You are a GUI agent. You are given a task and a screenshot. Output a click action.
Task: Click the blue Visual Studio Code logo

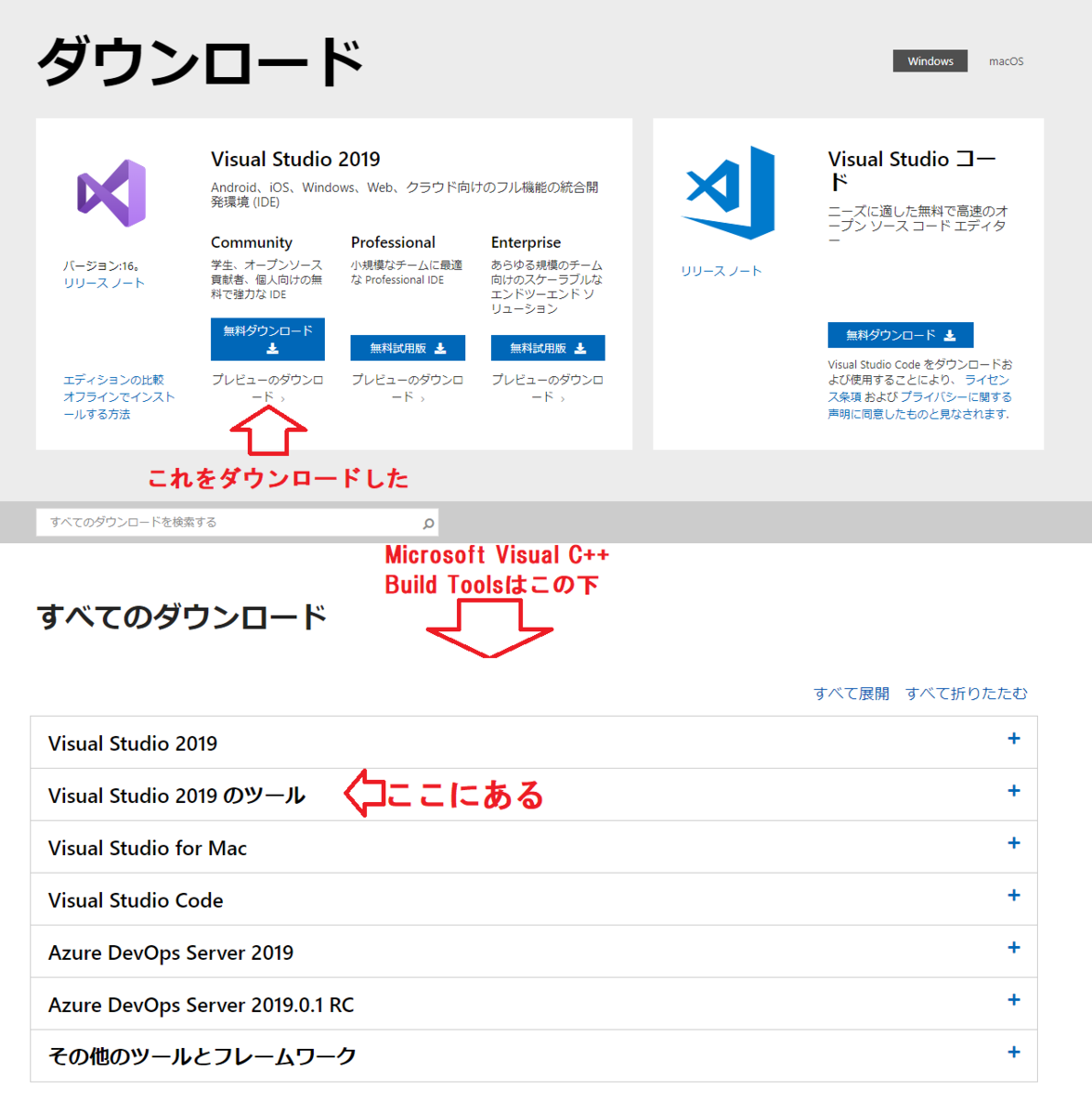(729, 192)
